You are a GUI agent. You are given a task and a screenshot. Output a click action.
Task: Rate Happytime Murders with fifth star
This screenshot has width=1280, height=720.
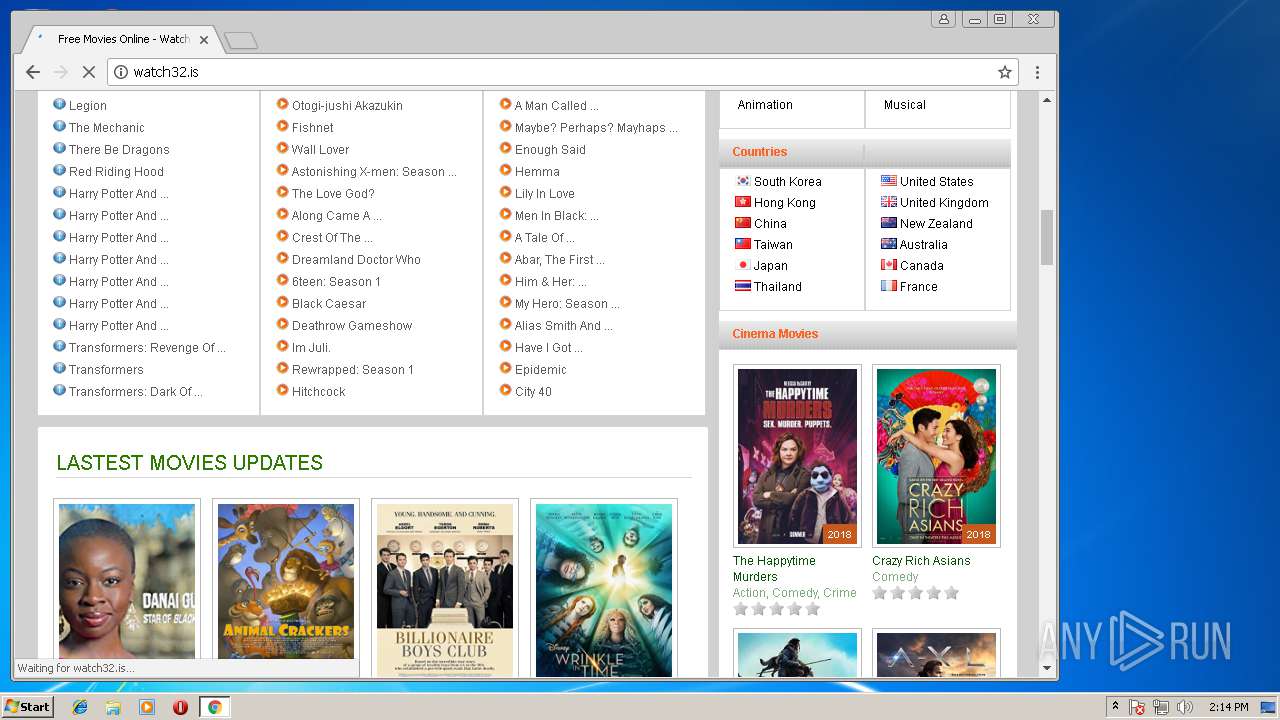pyautogui.click(x=812, y=609)
